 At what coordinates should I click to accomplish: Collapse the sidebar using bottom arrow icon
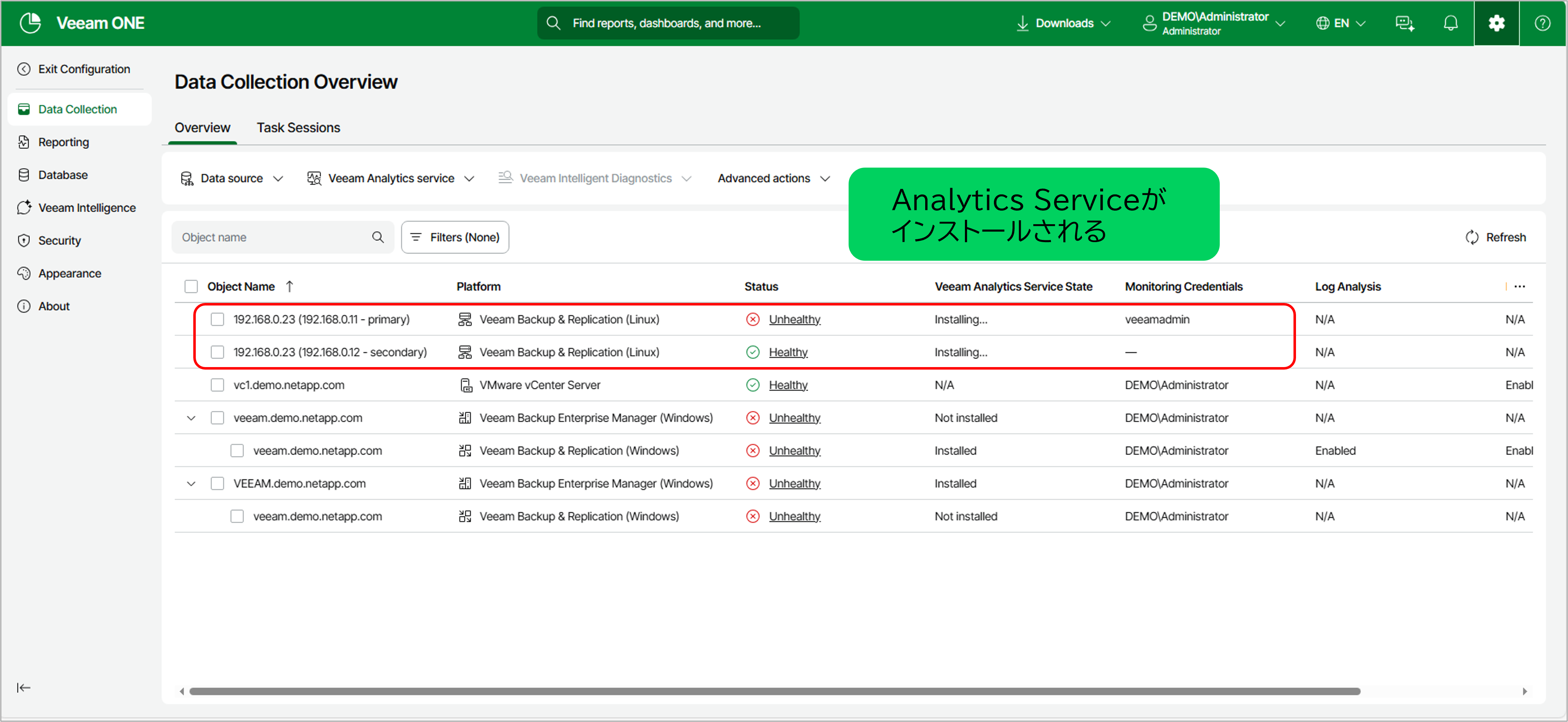24,687
